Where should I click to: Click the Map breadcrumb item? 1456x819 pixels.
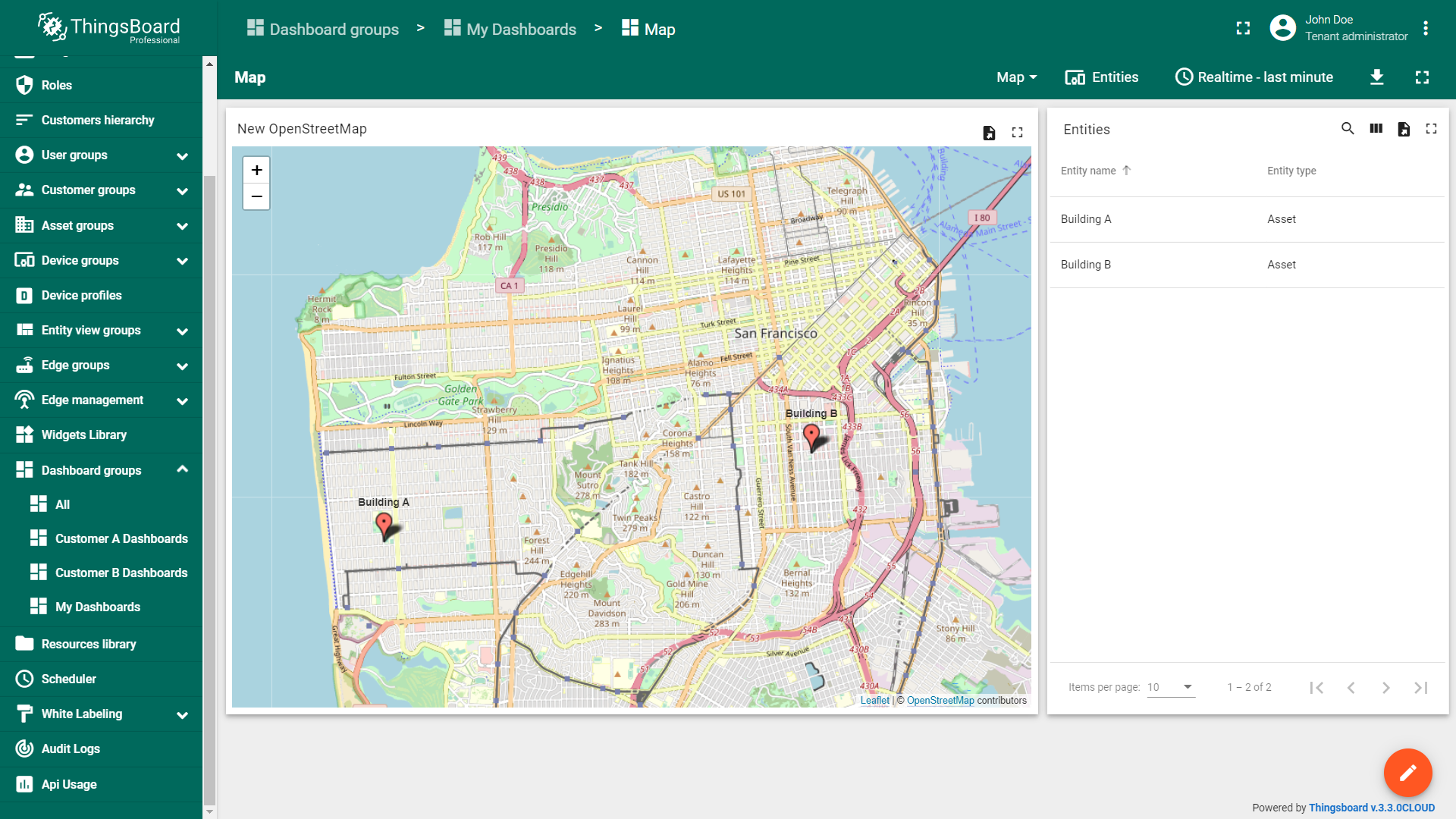click(648, 29)
